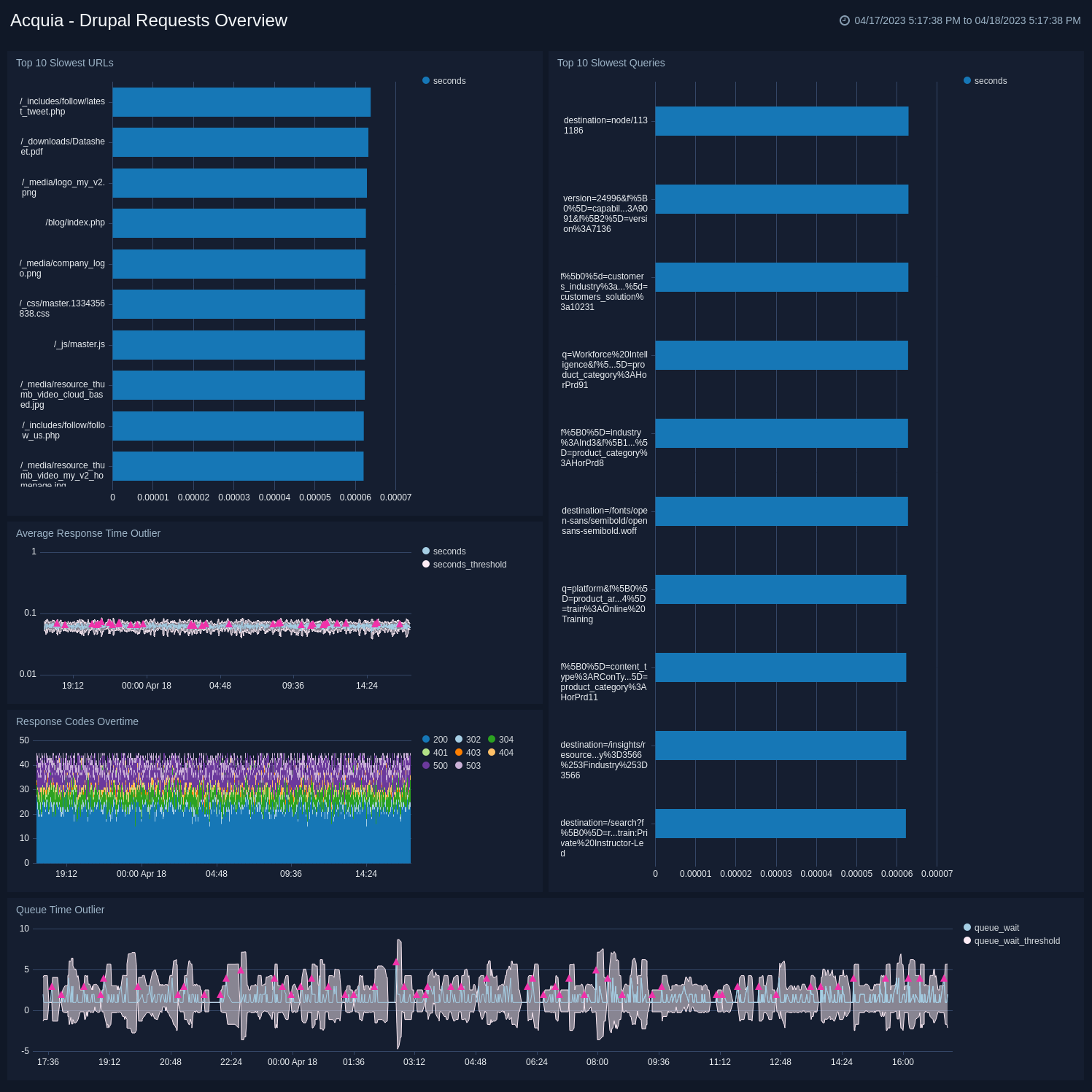Click the seconds legend dot in Top 10 Slowest Queries

point(967,80)
